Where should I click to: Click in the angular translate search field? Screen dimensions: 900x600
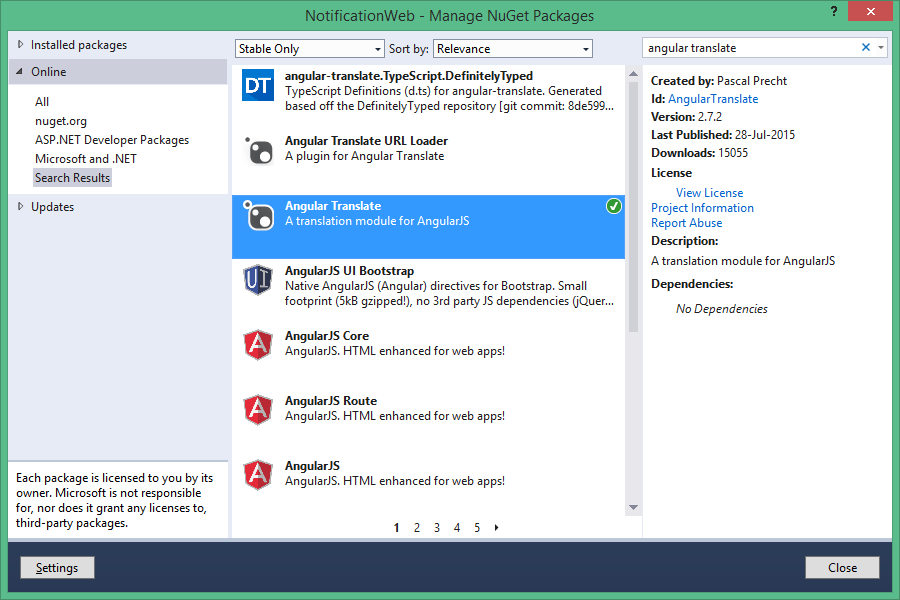(x=750, y=47)
